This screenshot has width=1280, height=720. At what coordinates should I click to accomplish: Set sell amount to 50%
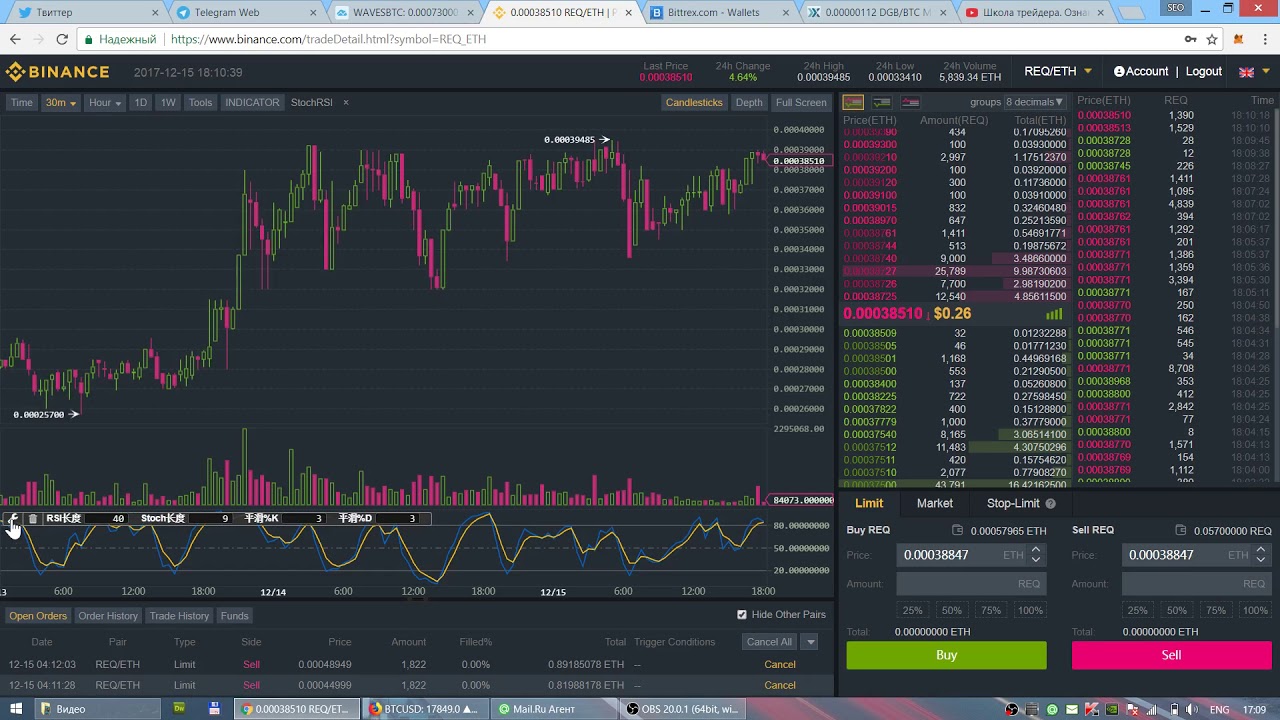click(x=1176, y=610)
